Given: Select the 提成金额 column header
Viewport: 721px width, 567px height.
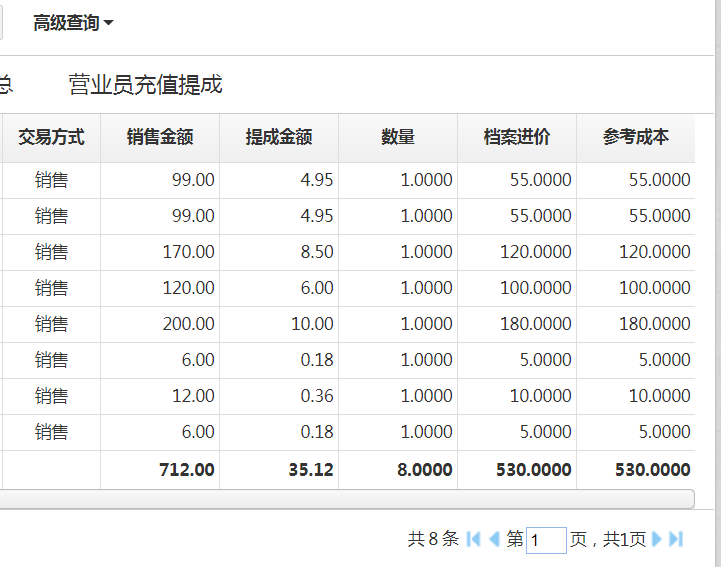Looking at the screenshot, I should (279, 138).
